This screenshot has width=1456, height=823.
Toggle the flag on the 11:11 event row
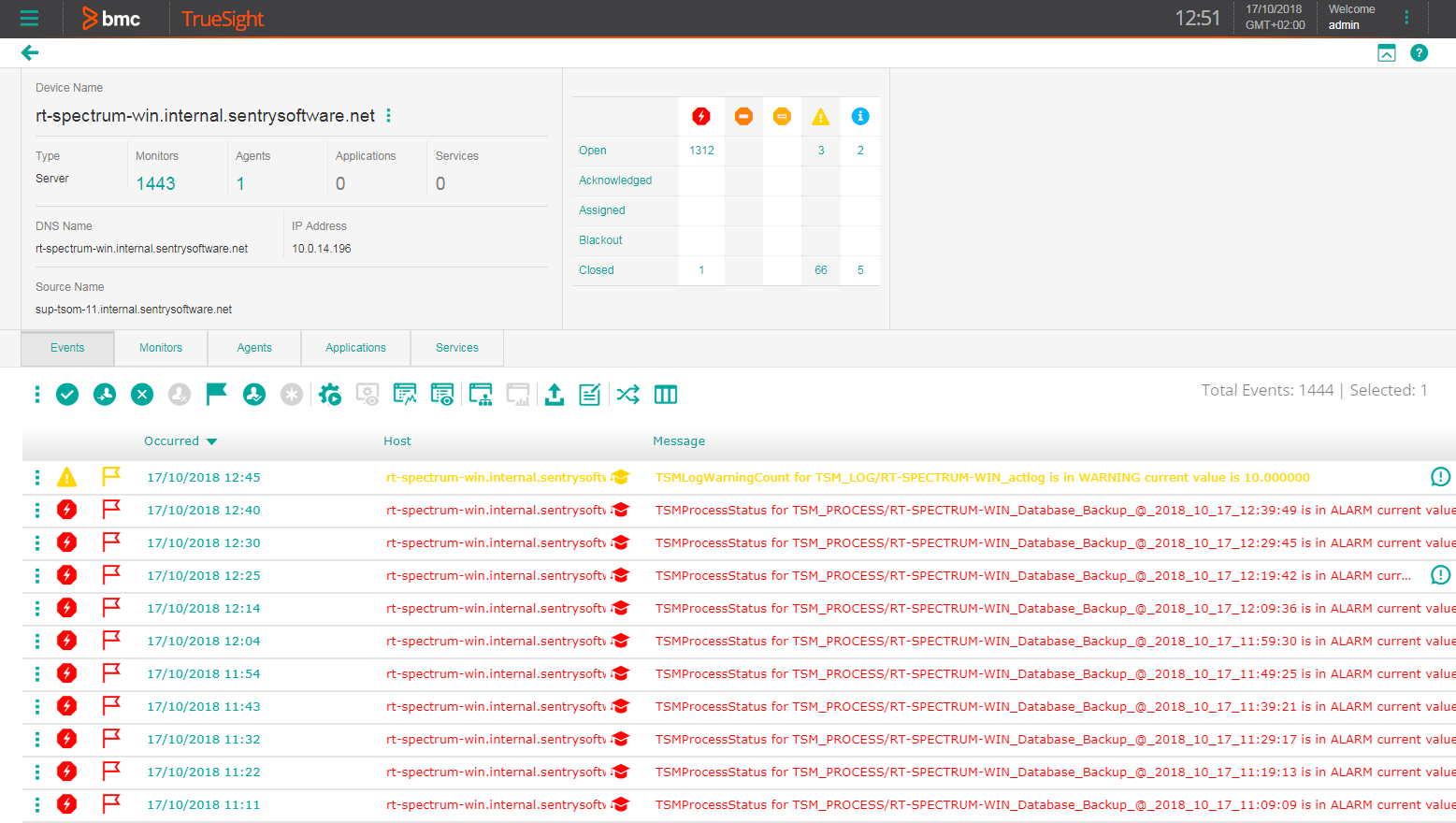click(x=111, y=803)
